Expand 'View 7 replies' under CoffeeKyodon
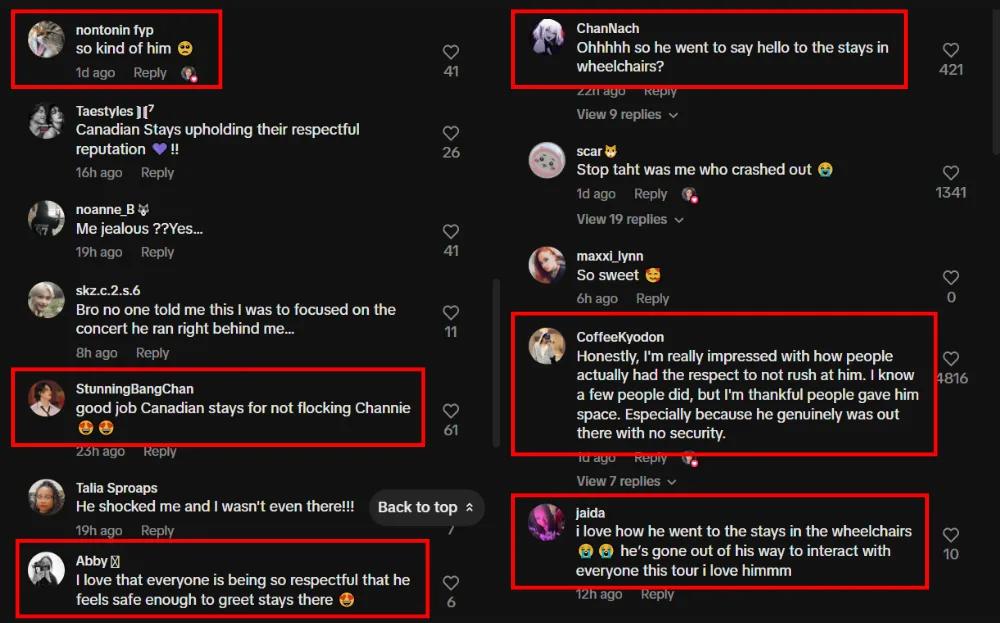The height and width of the screenshot is (623, 1000). point(627,481)
